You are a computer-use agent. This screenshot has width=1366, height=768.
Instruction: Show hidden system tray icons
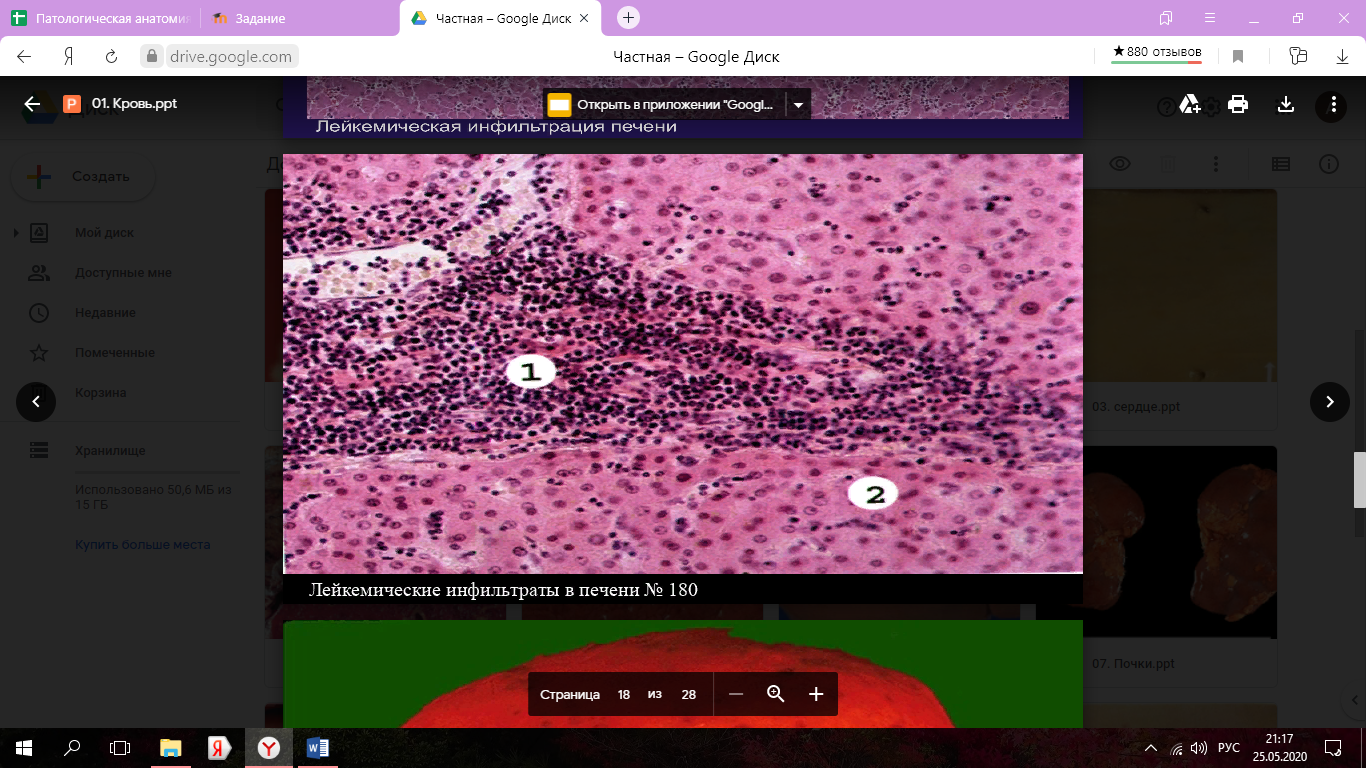(1152, 748)
